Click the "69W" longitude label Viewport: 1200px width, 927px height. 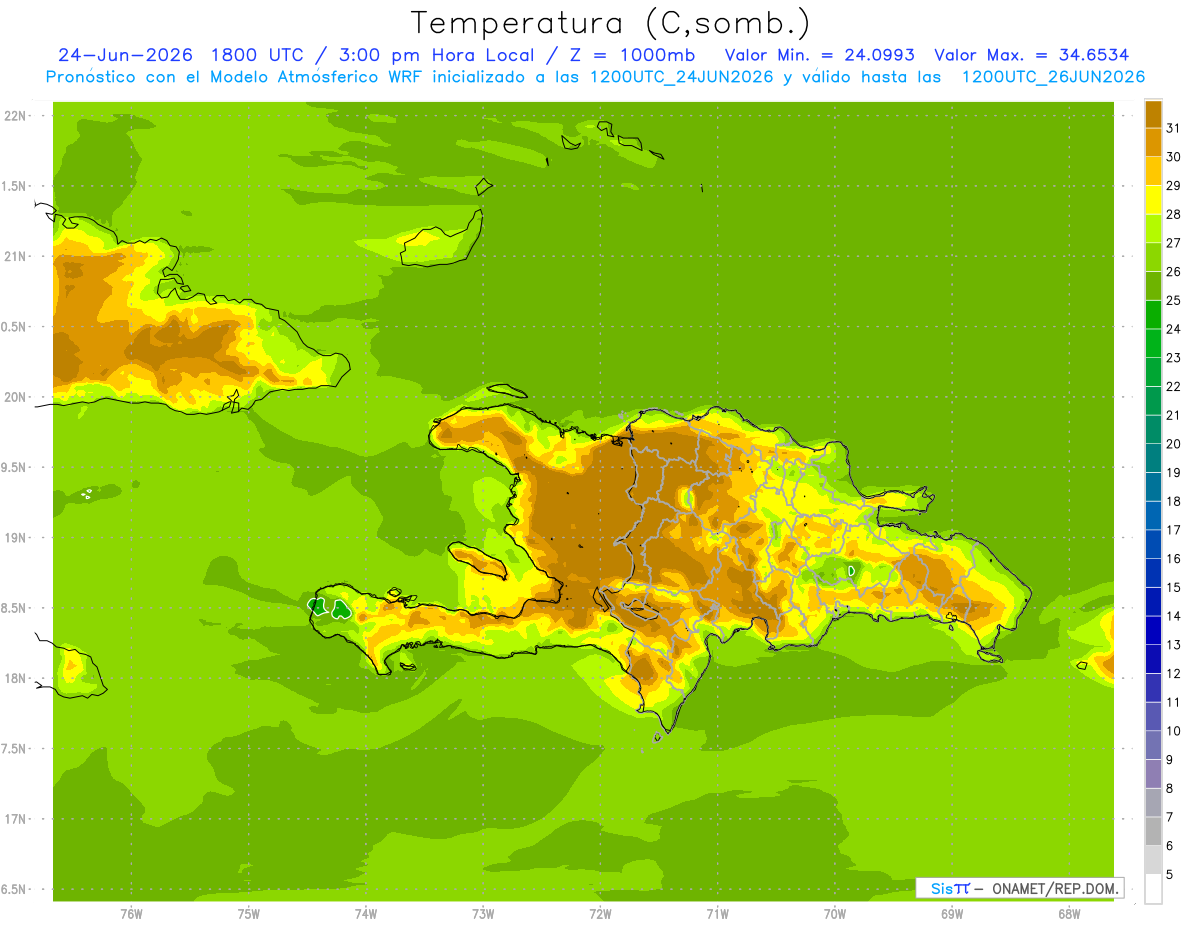coord(952,913)
